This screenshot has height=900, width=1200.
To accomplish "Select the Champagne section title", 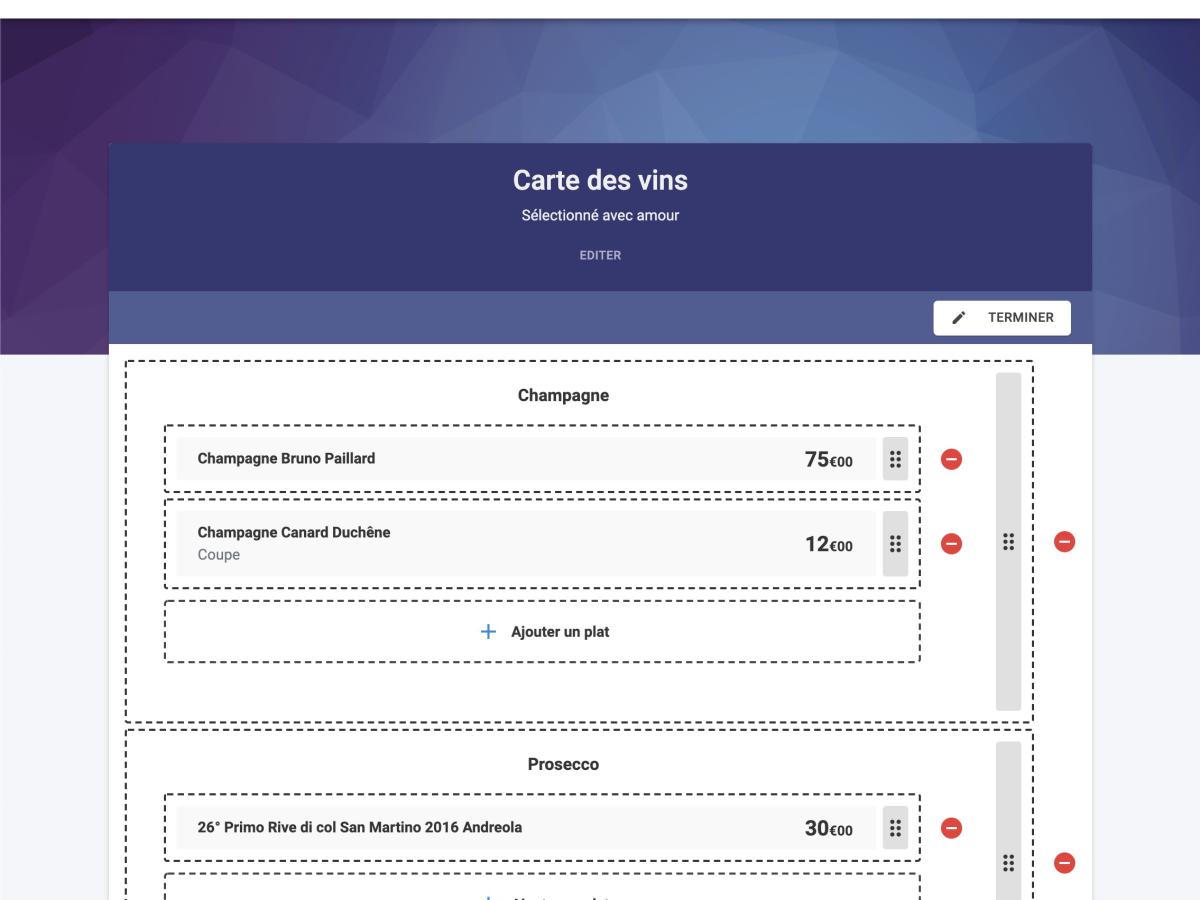I will [x=563, y=396].
